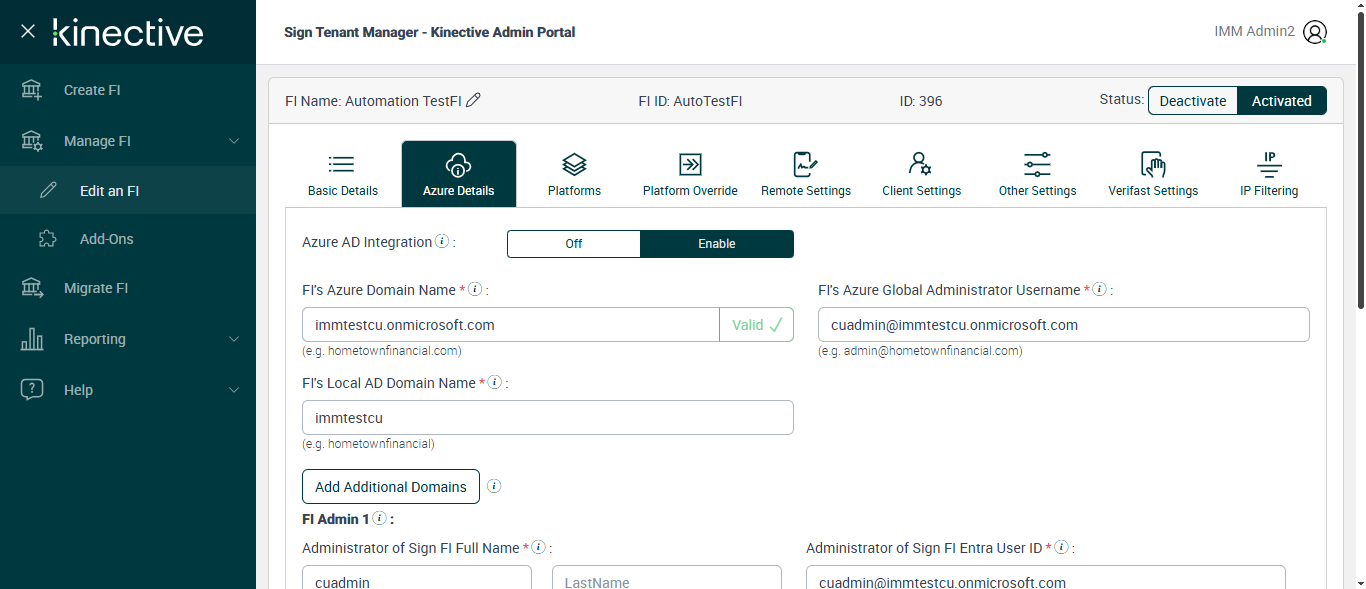Viewport: 1366px width, 589px height.
Task: Show info for Sign FI Entra User ID
Action: point(1061,547)
